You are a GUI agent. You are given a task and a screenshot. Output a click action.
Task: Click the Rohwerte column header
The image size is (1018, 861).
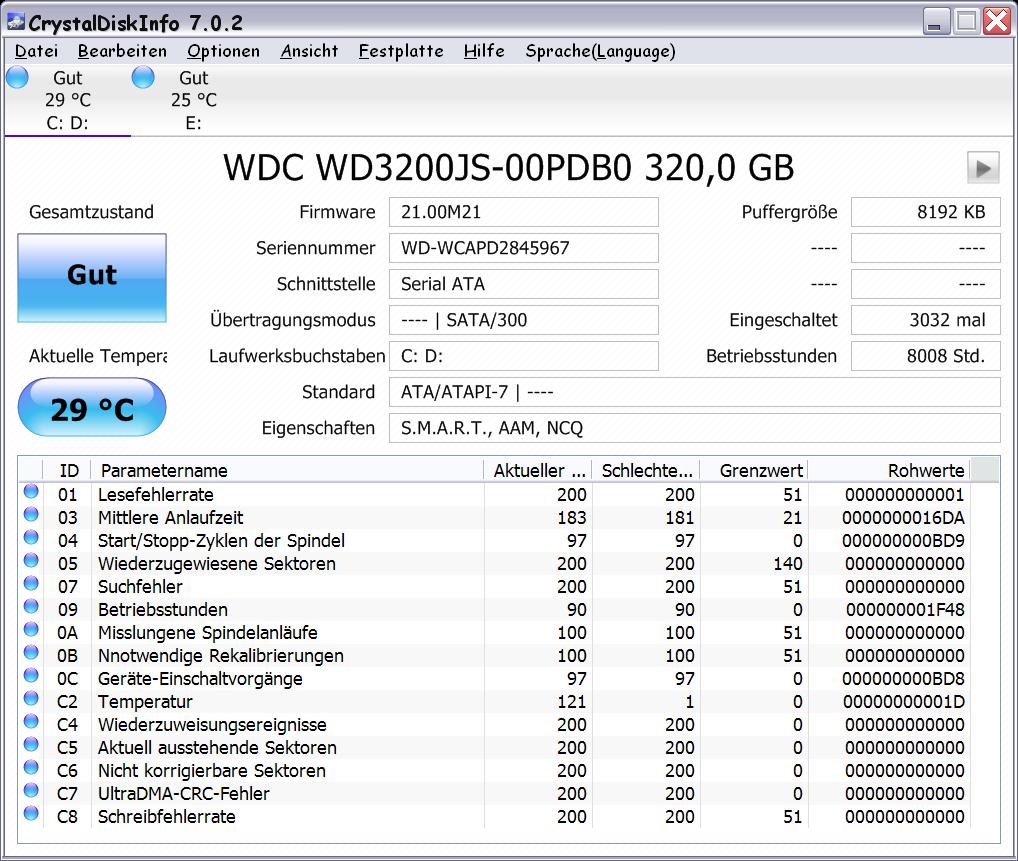click(x=889, y=470)
